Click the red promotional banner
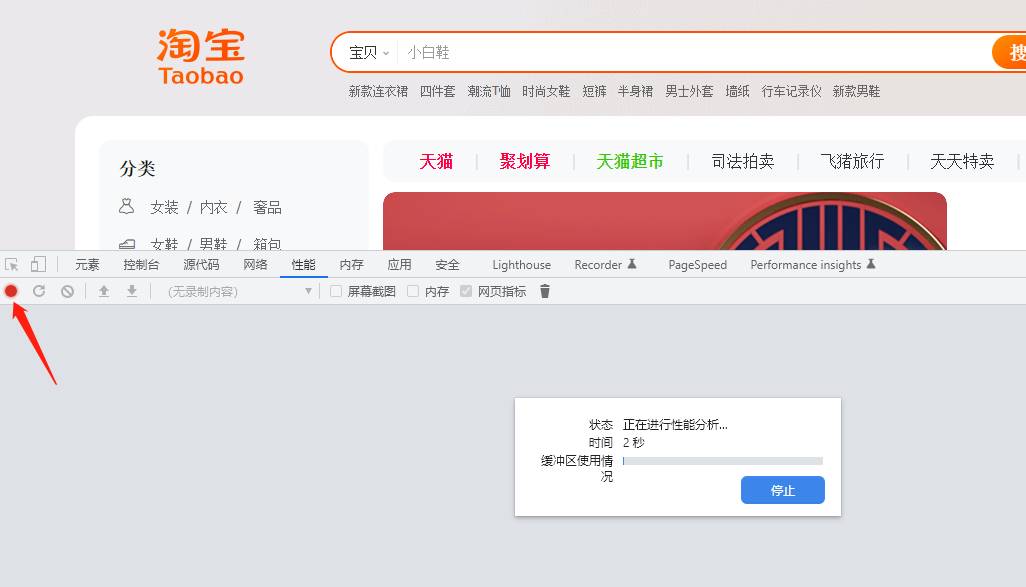This screenshot has height=587, width=1026. pyautogui.click(x=665, y=221)
